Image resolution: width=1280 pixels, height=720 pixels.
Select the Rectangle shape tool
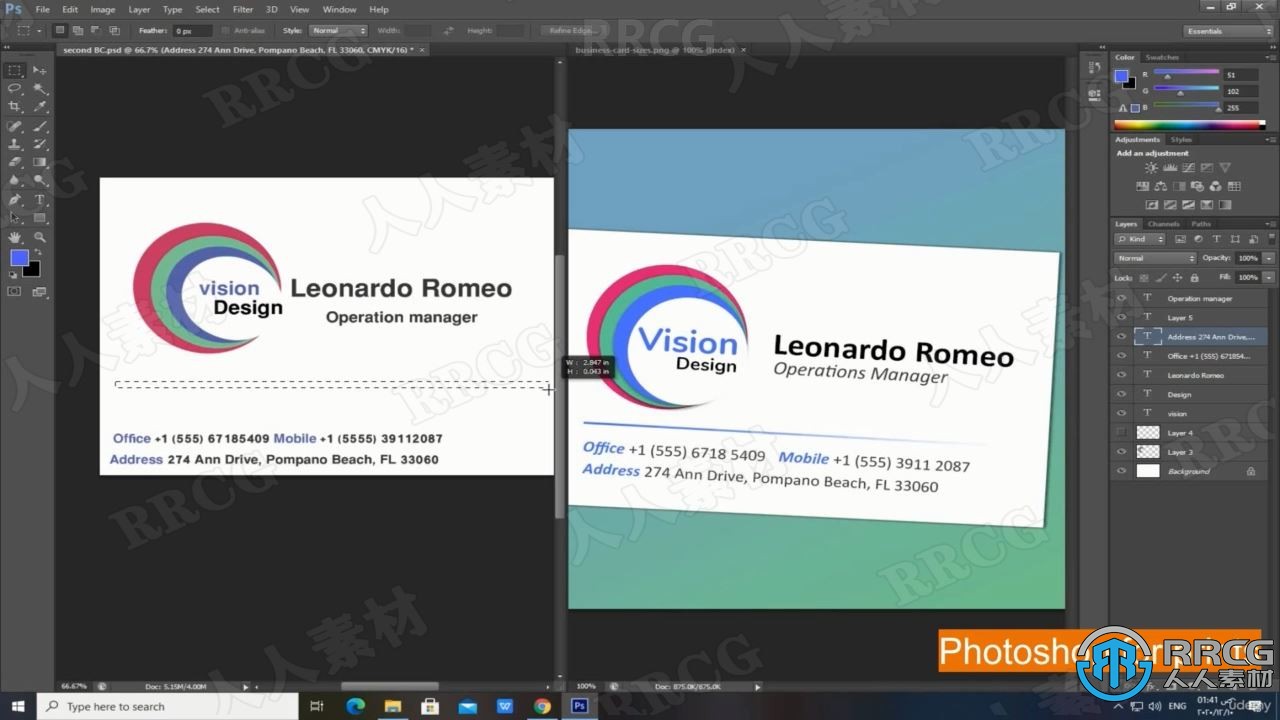40,217
